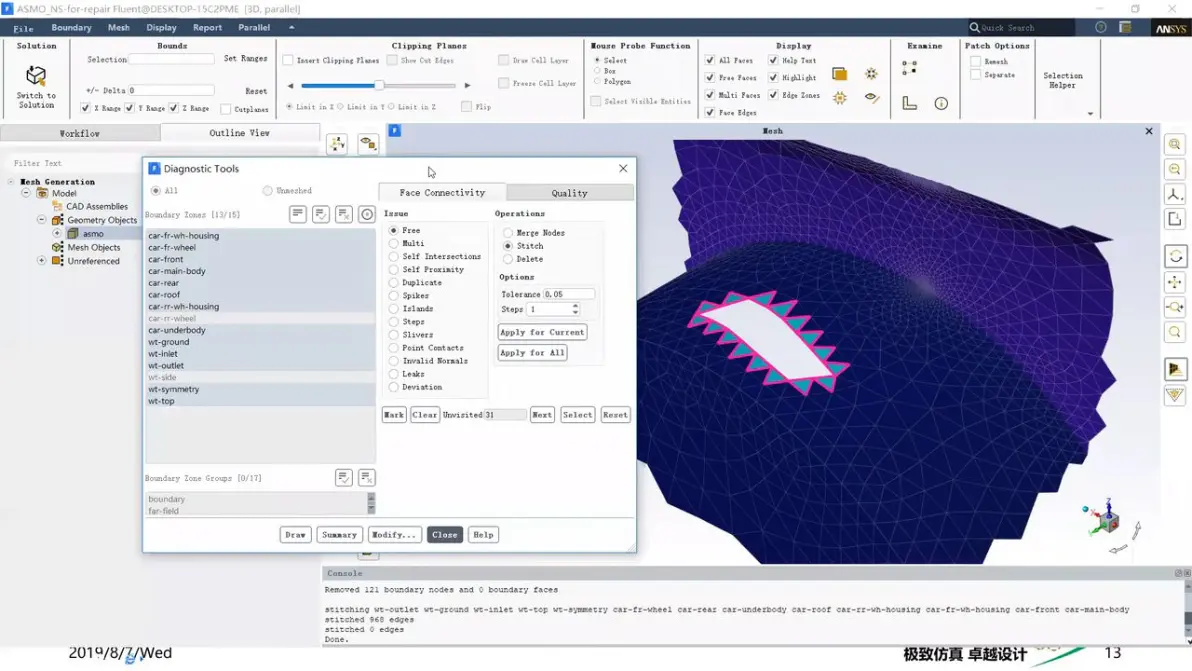Enable Insert Clipping Planes checkbox
The height and width of the screenshot is (671, 1192).
point(288,60)
